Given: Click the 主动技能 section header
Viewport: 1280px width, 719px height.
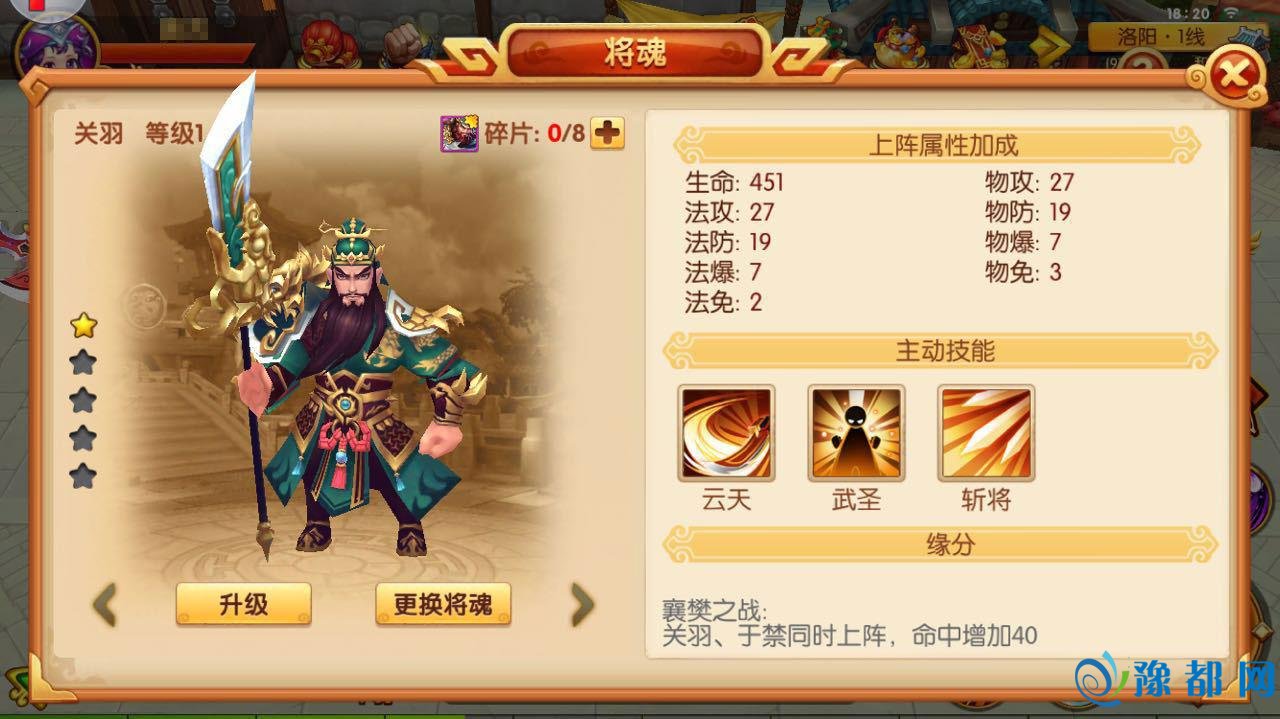Looking at the screenshot, I should coord(944,351).
